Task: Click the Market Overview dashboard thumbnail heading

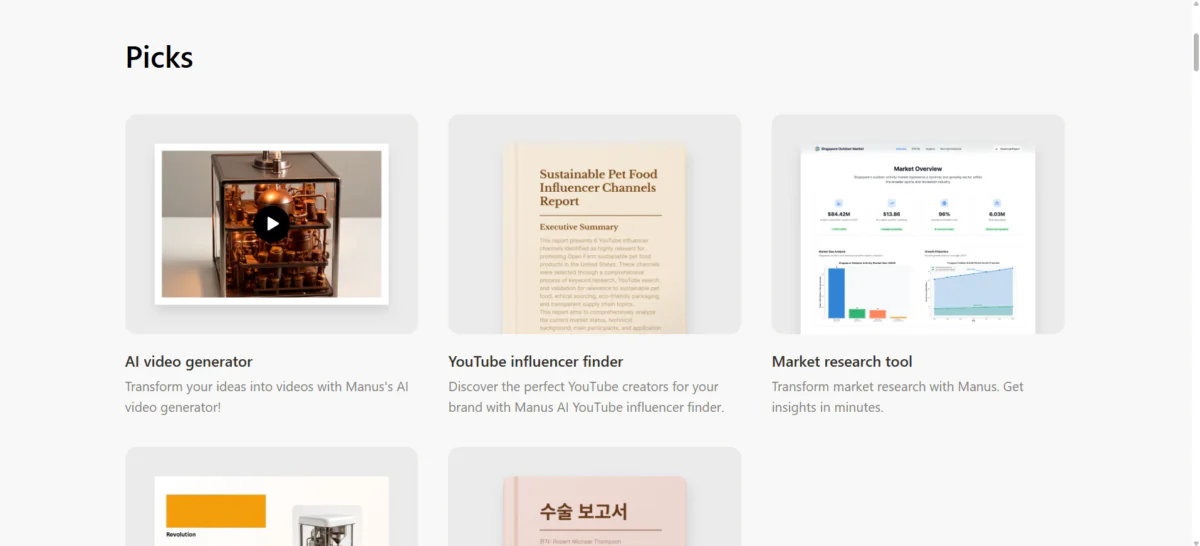Action: [917, 169]
